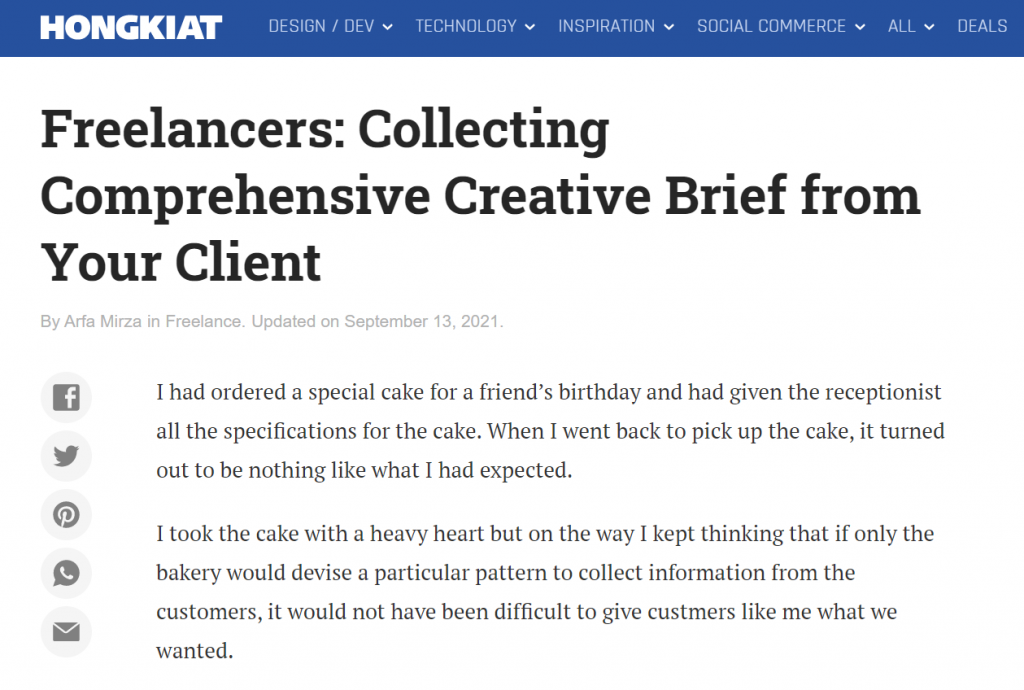Expand the Design / Dev dropdown arrow
1024x690 pixels.
point(387,27)
